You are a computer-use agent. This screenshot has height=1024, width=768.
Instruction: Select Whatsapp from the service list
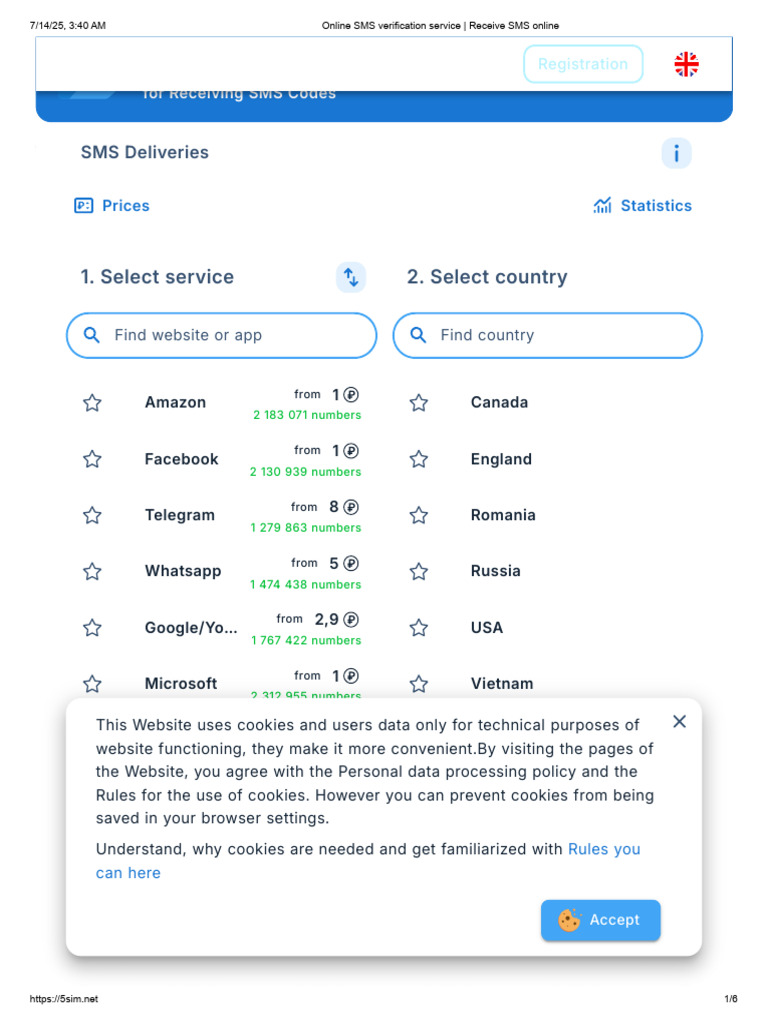tap(183, 571)
